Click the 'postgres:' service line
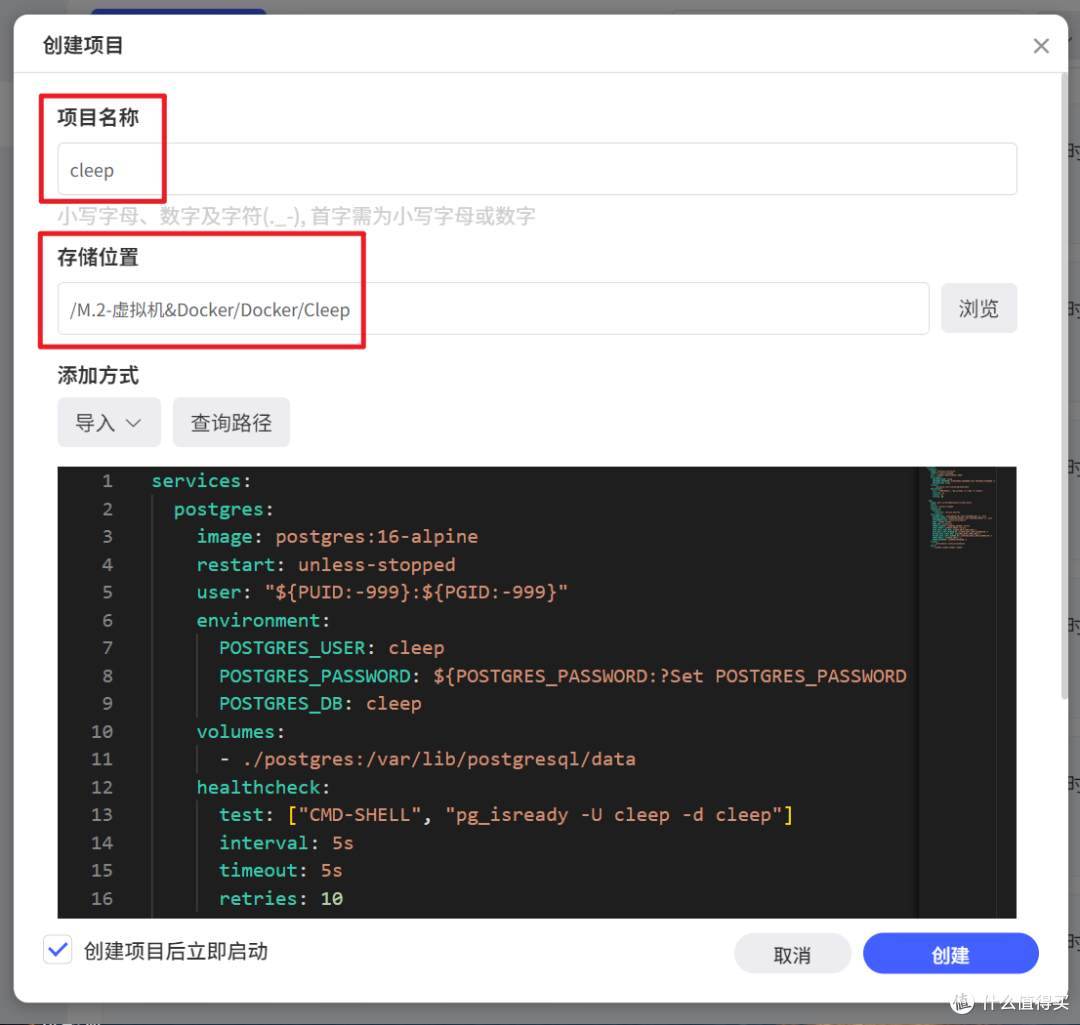Viewport: 1080px width, 1025px height. click(x=224, y=509)
